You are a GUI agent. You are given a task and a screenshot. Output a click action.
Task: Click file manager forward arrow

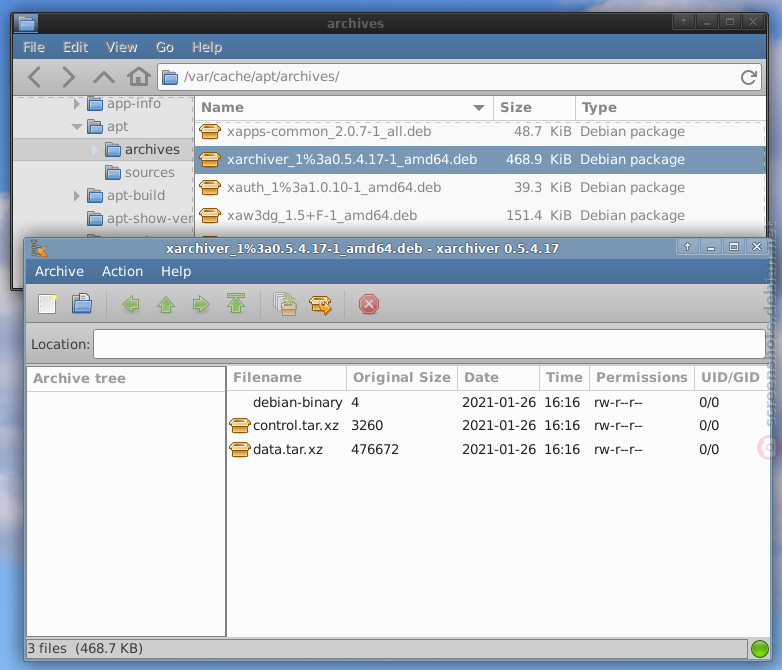point(68,77)
